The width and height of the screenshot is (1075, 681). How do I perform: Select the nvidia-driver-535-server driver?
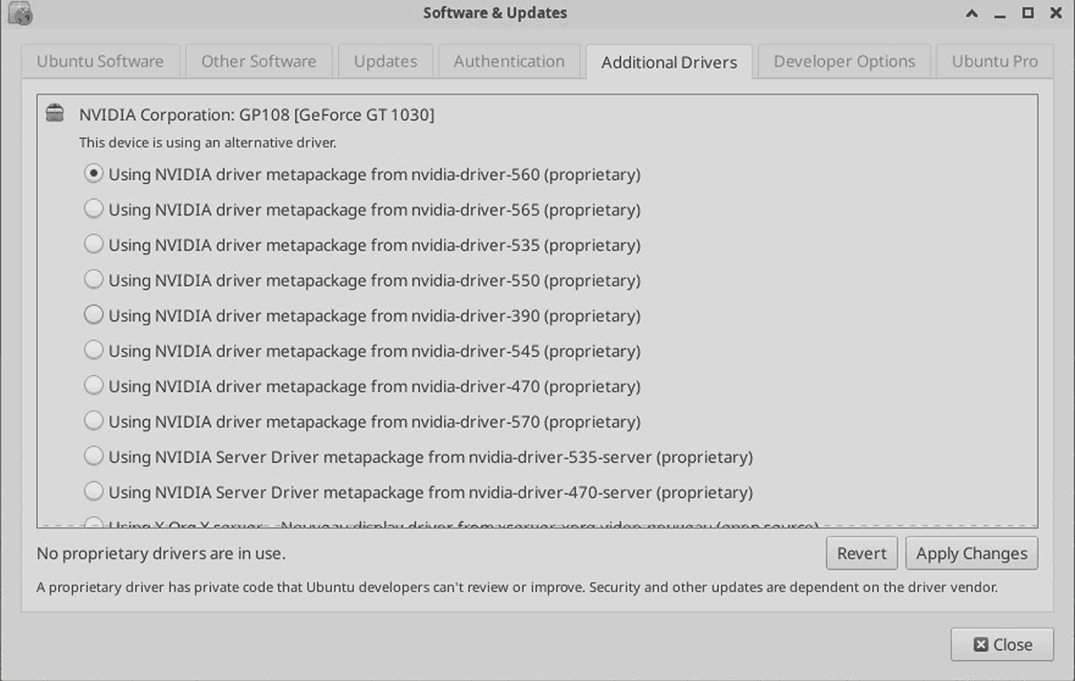tap(93, 455)
